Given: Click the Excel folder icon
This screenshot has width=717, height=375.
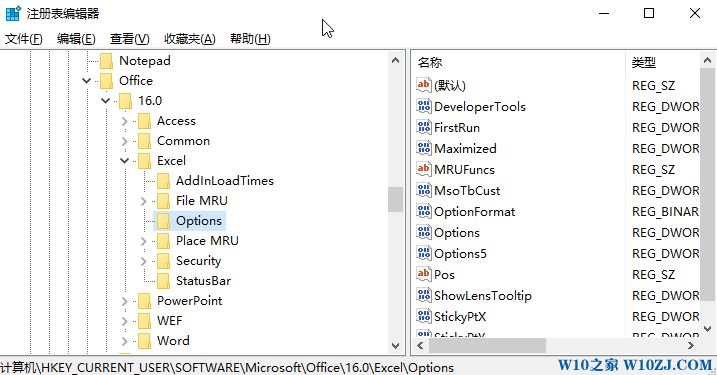Looking at the screenshot, I should click(x=144, y=161).
